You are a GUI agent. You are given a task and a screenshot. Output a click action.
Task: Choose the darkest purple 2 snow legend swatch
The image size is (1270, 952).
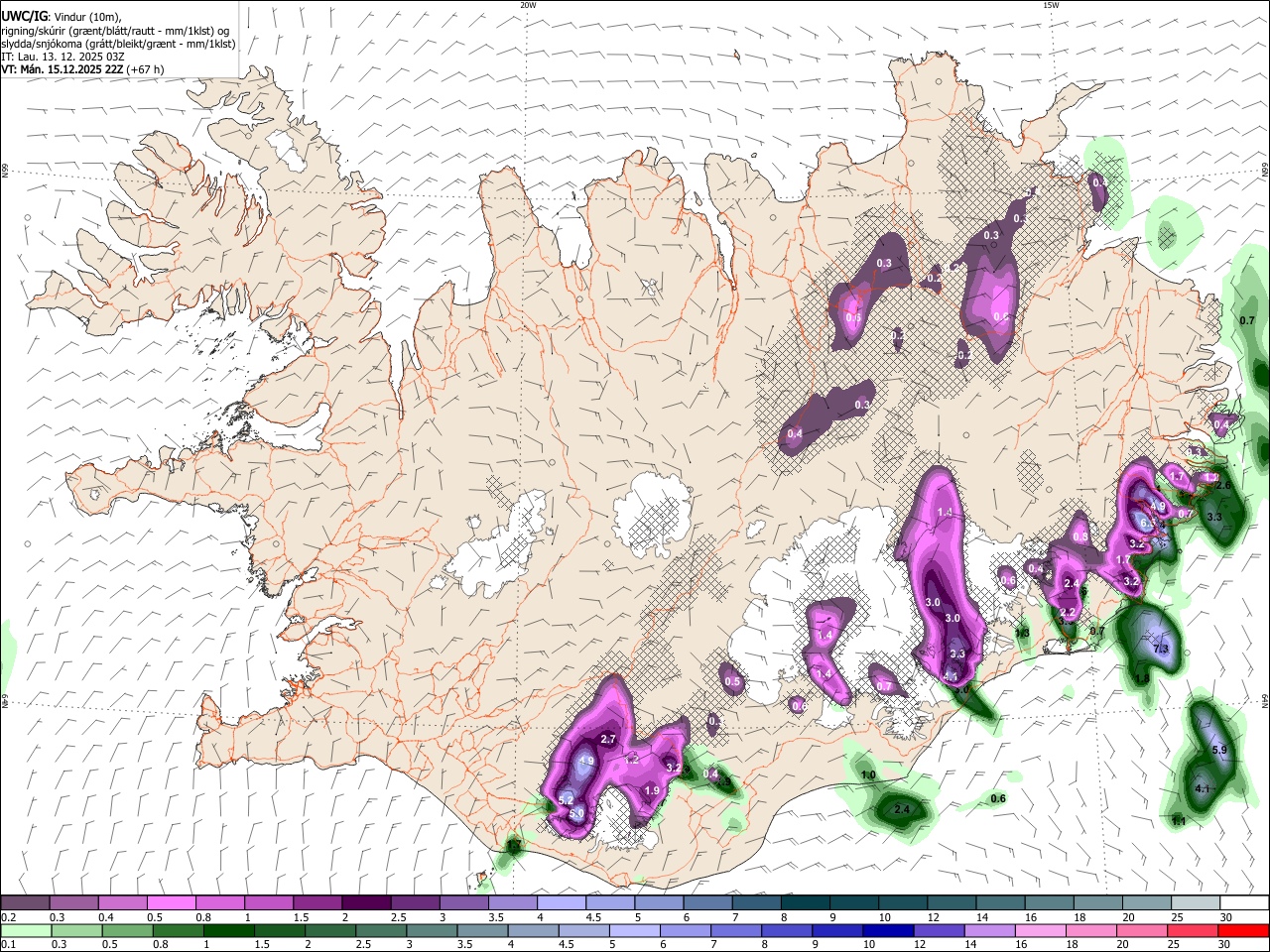[x=366, y=902]
